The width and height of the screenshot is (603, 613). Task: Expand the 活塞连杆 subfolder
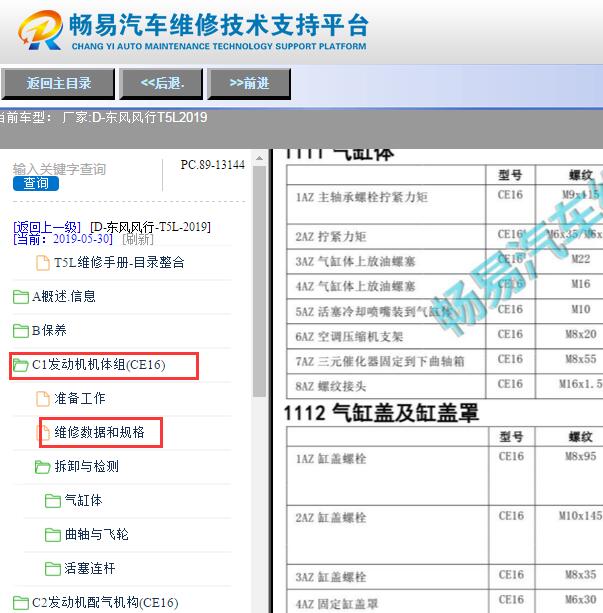(90, 568)
